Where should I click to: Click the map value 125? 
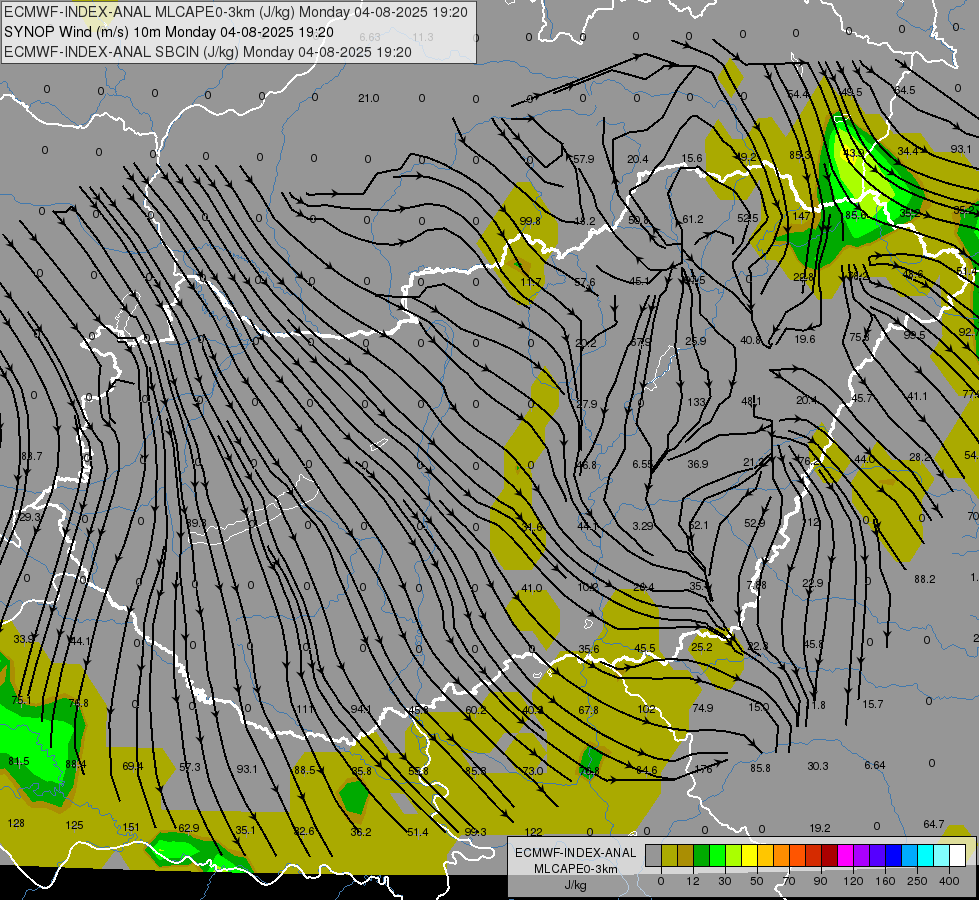tap(74, 825)
